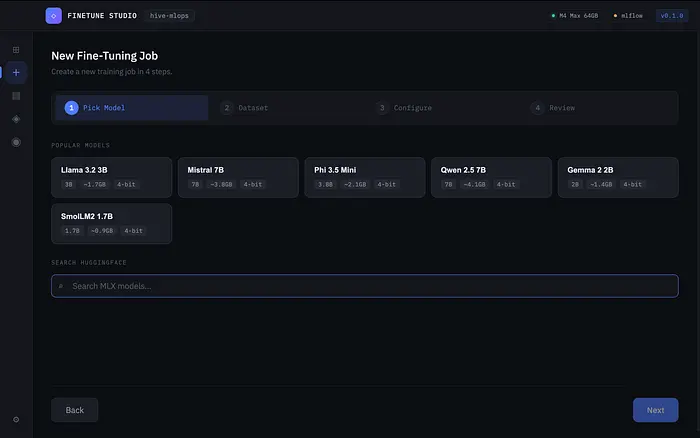Click the M4 Max 64GB status indicator
This screenshot has height=438, width=700.
[x=575, y=16]
